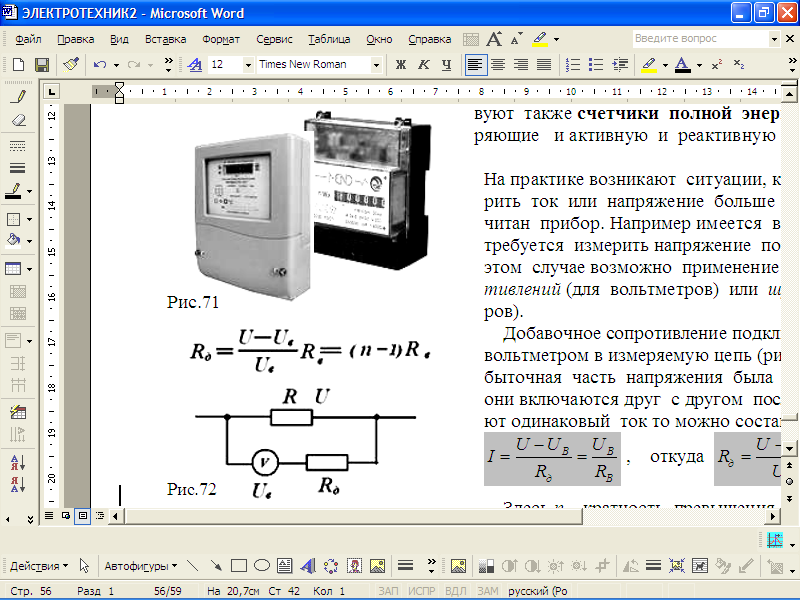This screenshot has height=600, width=800.
Task: Open the Автофигуры menu
Action: (x=141, y=566)
